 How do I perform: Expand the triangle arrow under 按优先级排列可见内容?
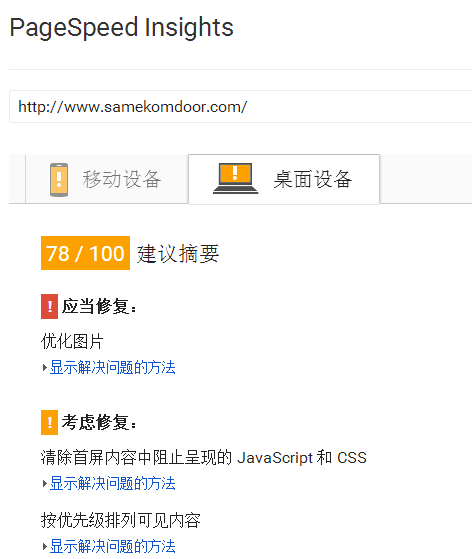[45, 546]
